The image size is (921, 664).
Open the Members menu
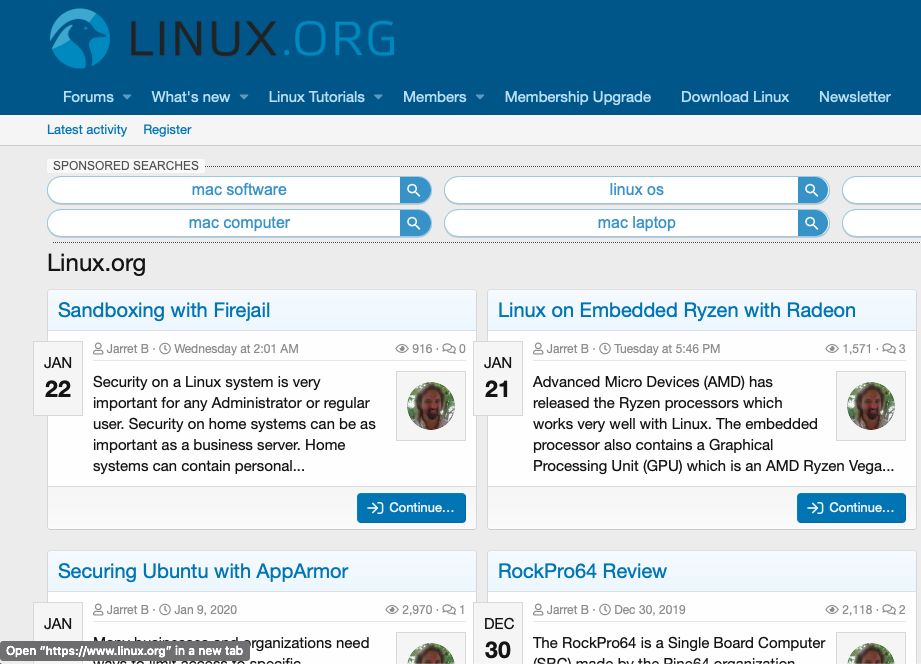pyautogui.click(x=435, y=97)
